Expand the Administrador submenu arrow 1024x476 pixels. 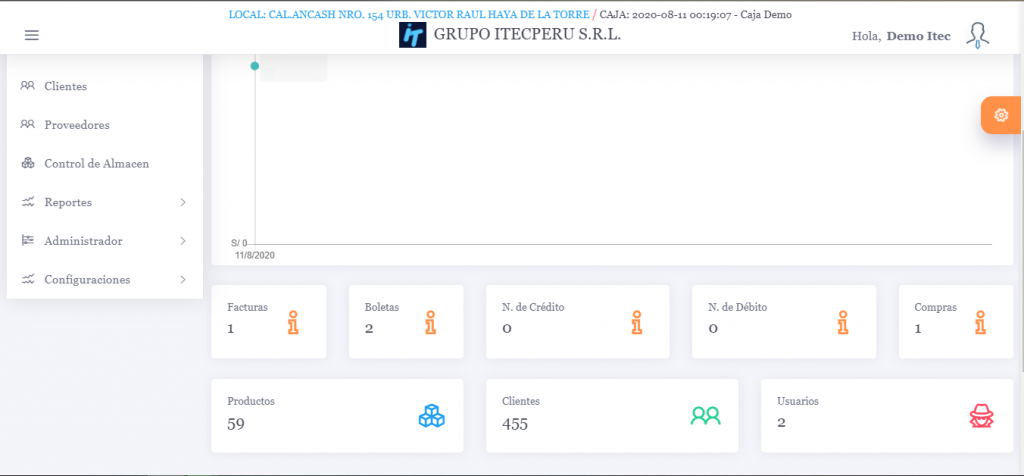point(183,241)
